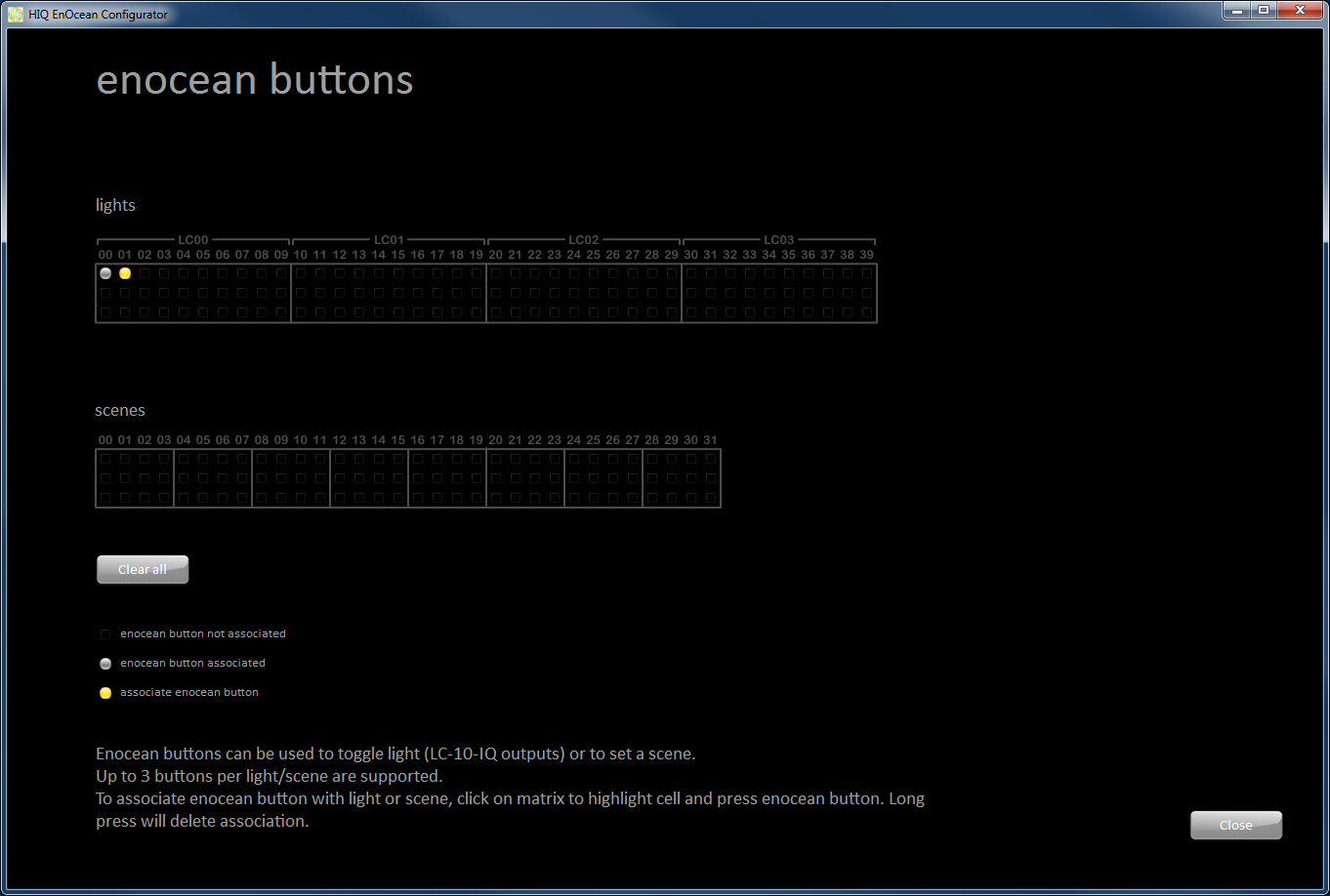Select top-row cell for light 39
This screenshot has height=896, width=1330.
point(867,273)
